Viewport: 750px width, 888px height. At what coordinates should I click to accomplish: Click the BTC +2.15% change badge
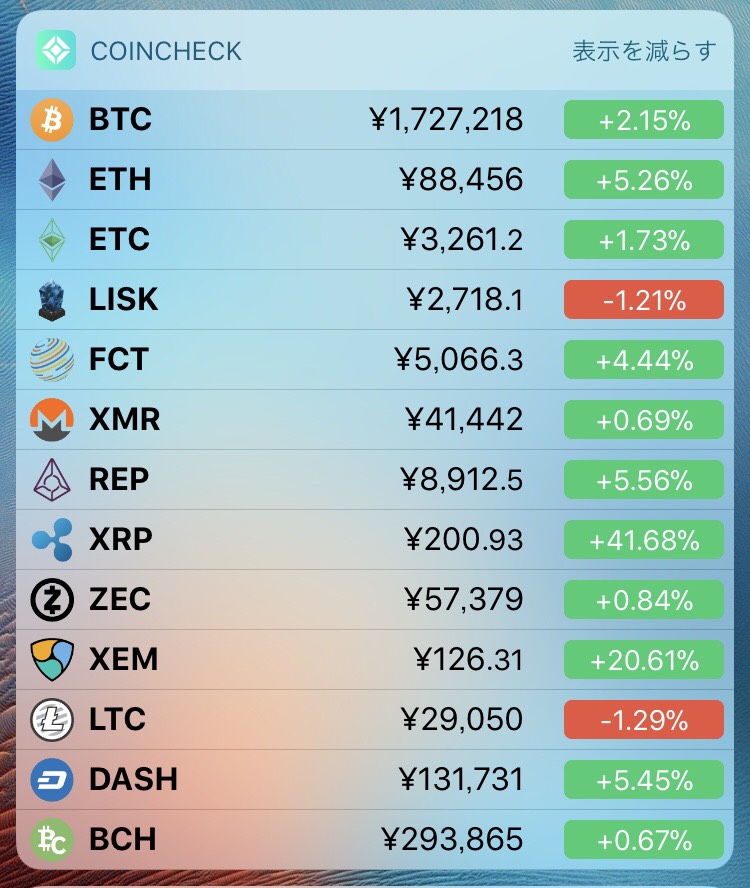[x=644, y=119]
